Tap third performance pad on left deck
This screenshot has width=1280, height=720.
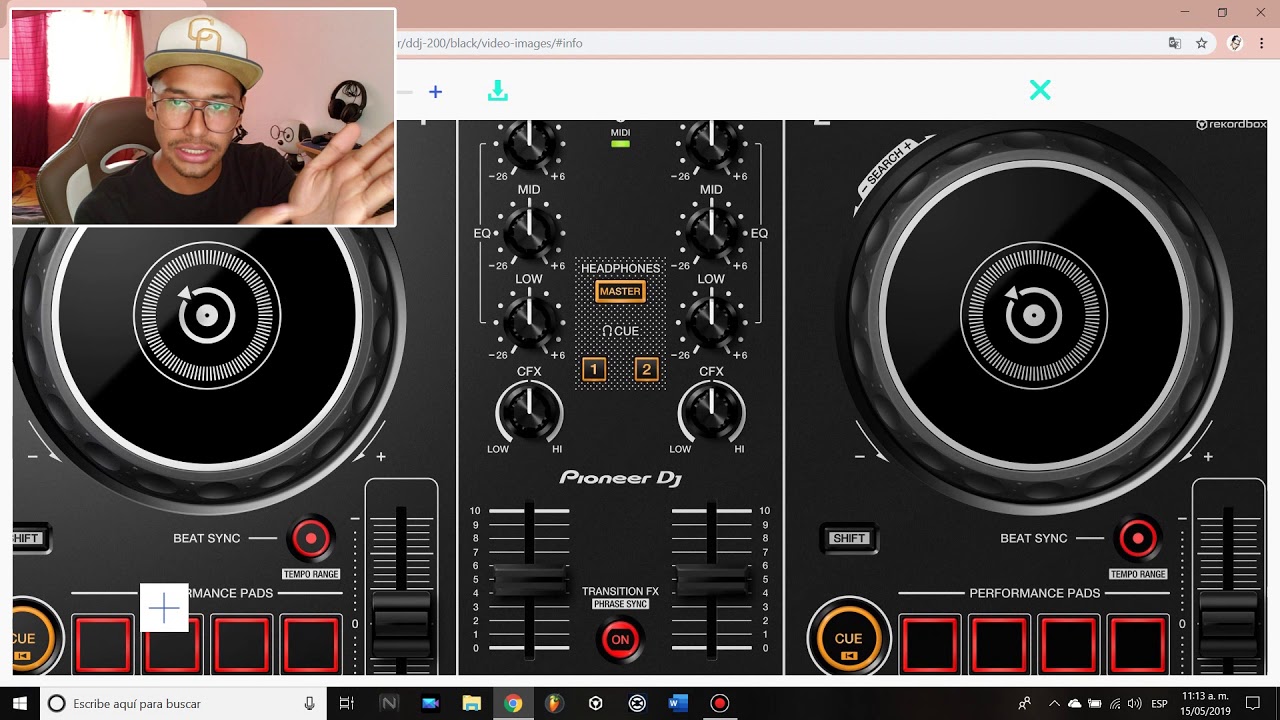pos(241,645)
